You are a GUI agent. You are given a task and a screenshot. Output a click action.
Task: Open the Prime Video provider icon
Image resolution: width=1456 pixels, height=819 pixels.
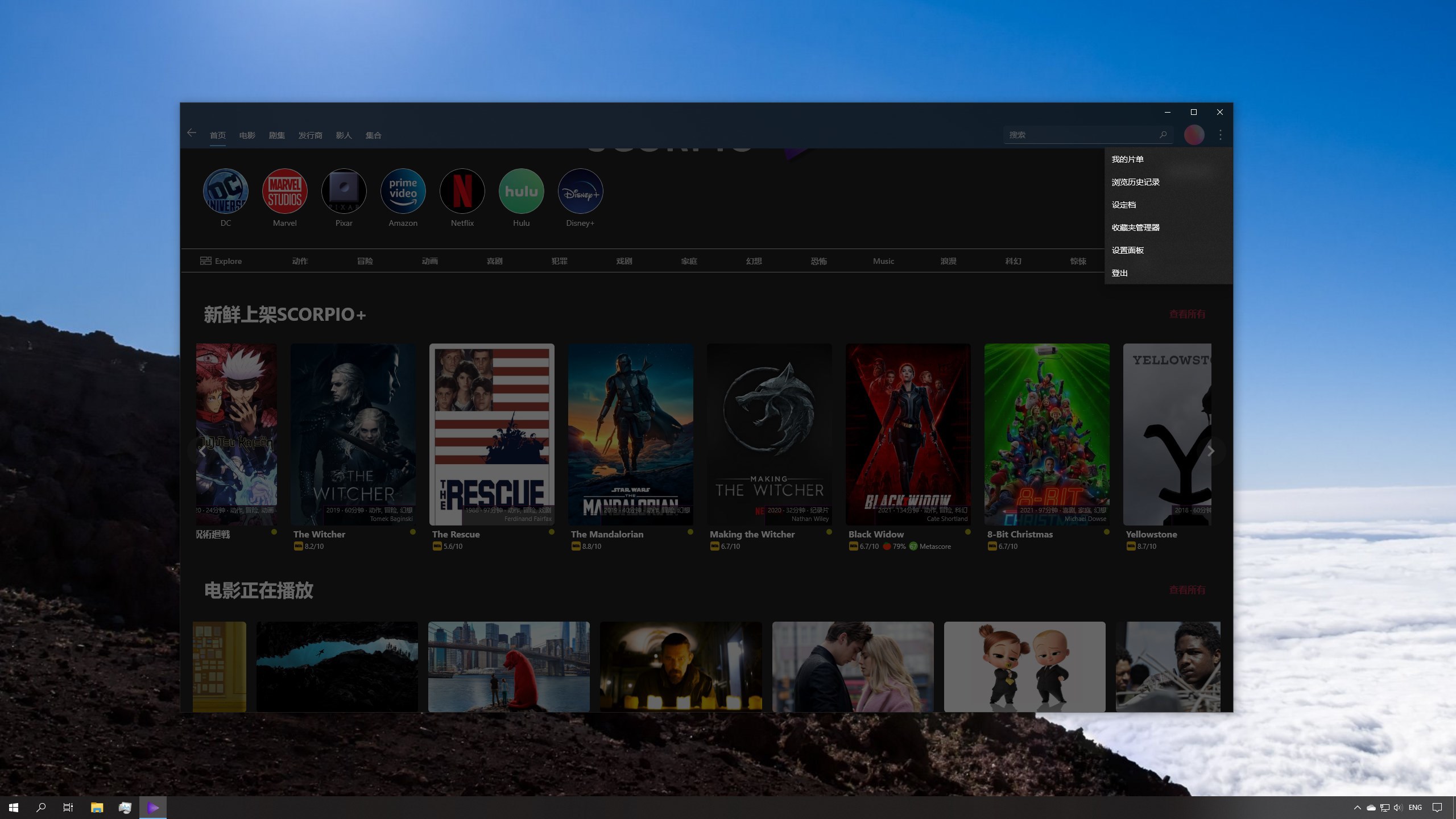pyautogui.click(x=403, y=191)
